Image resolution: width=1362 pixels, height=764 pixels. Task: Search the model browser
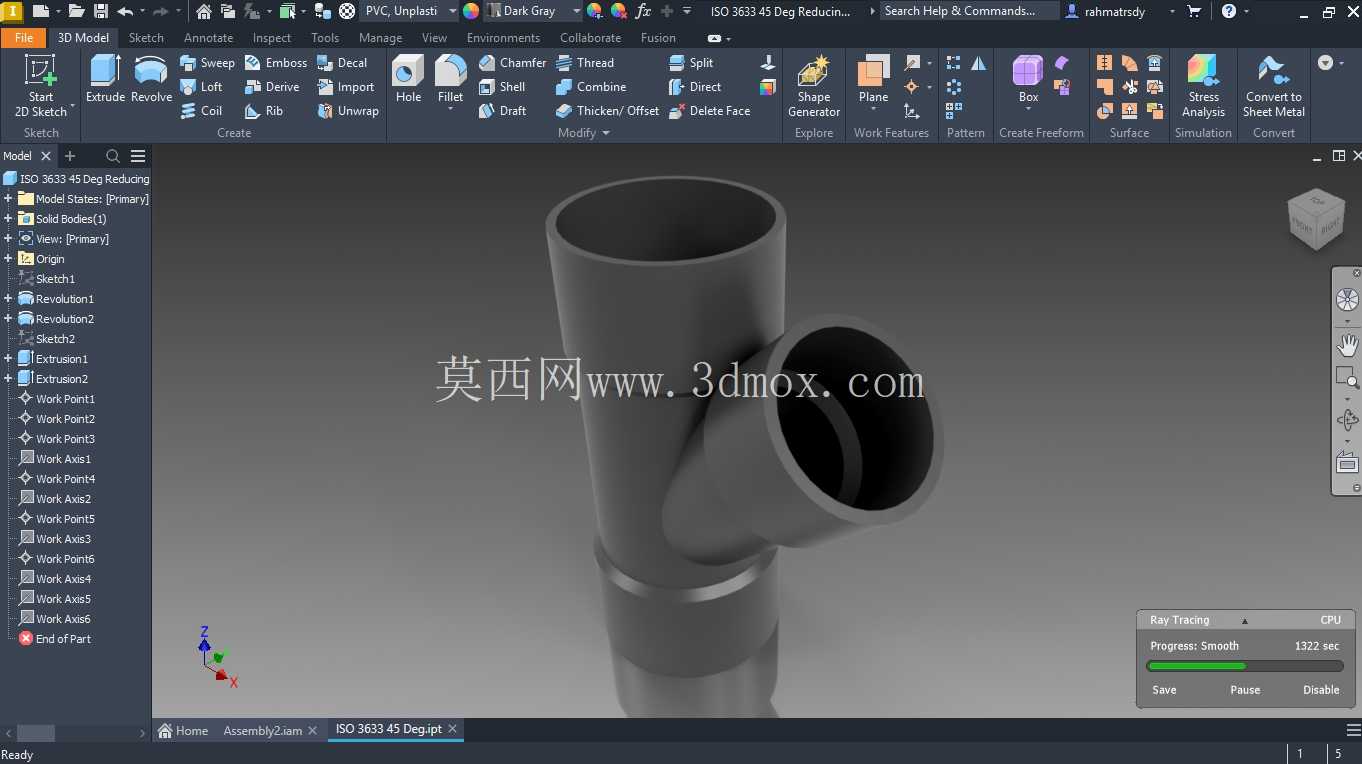[113, 156]
